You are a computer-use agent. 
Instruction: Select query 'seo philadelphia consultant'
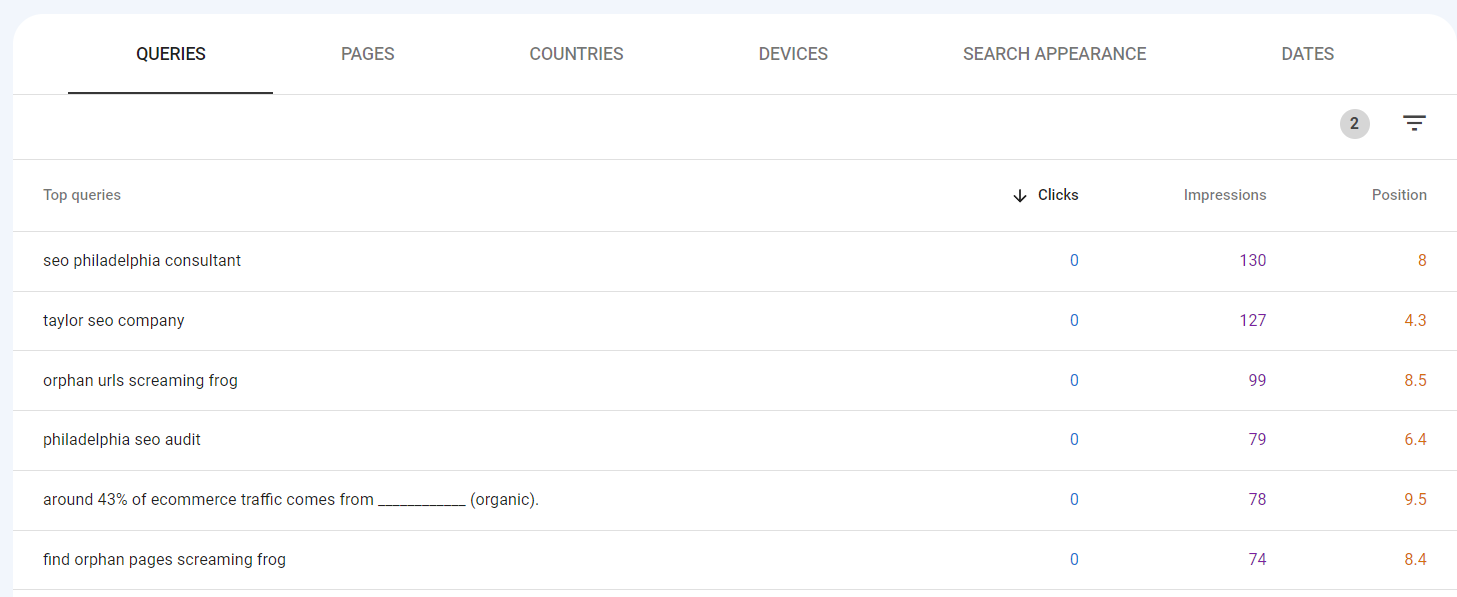point(142,260)
